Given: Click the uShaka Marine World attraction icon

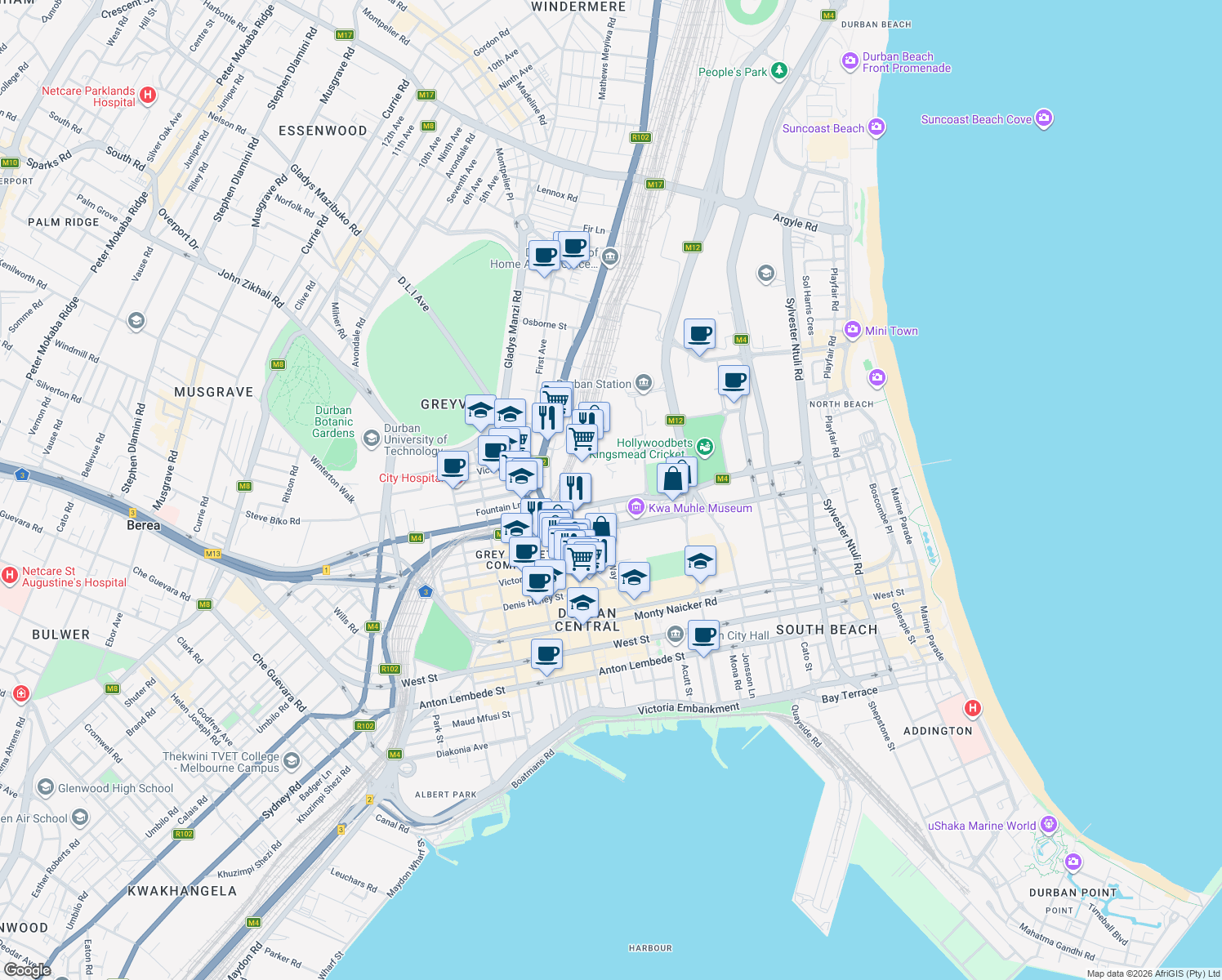Looking at the screenshot, I should pyautogui.click(x=1048, y=826).
